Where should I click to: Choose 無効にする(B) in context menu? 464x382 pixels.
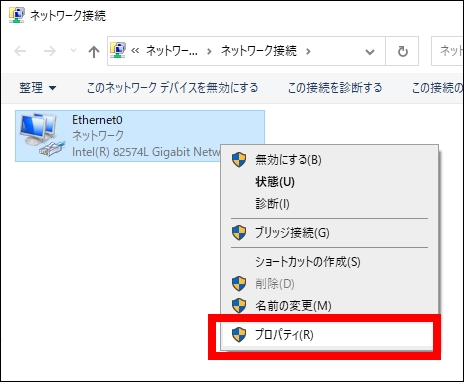coord(329,160)
